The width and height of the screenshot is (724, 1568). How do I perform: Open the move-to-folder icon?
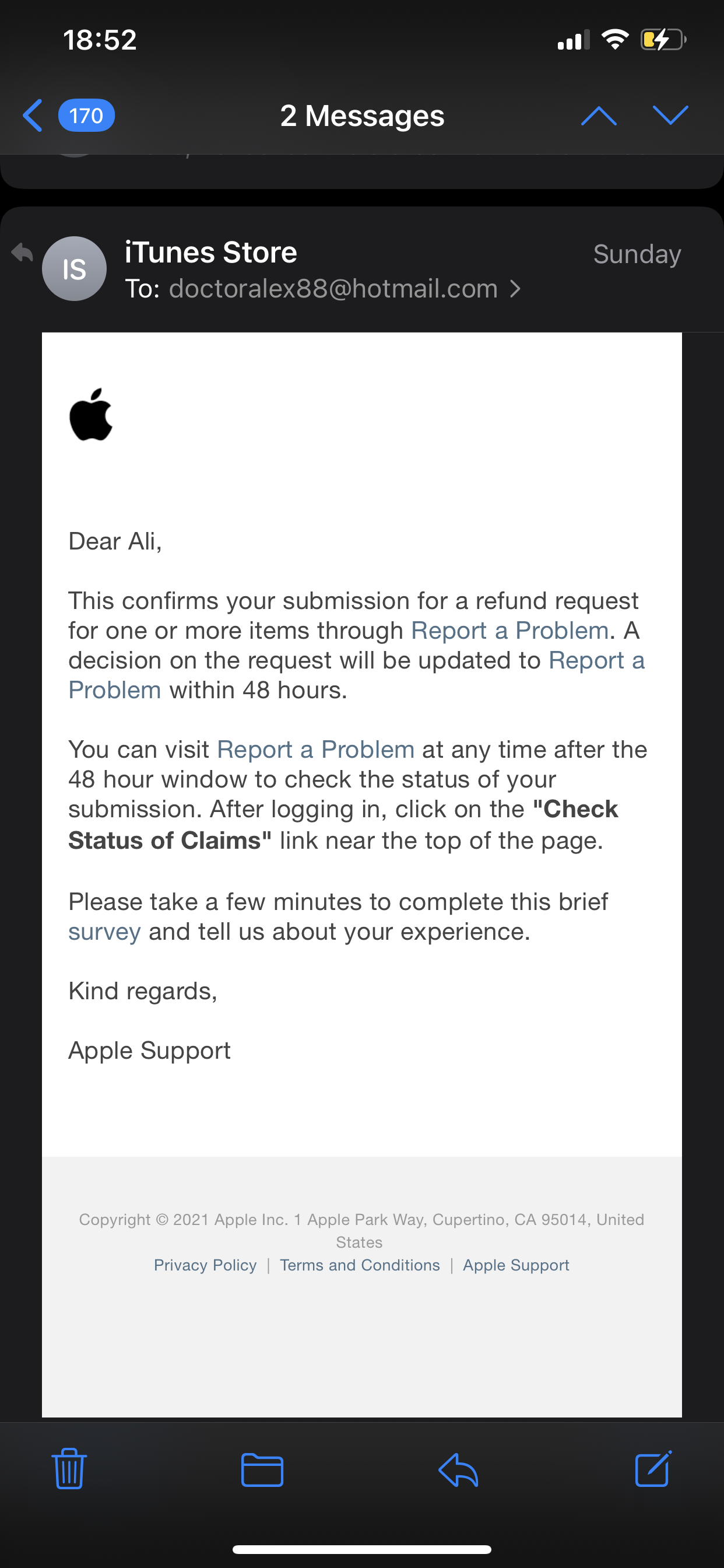tap(262, 1470)
